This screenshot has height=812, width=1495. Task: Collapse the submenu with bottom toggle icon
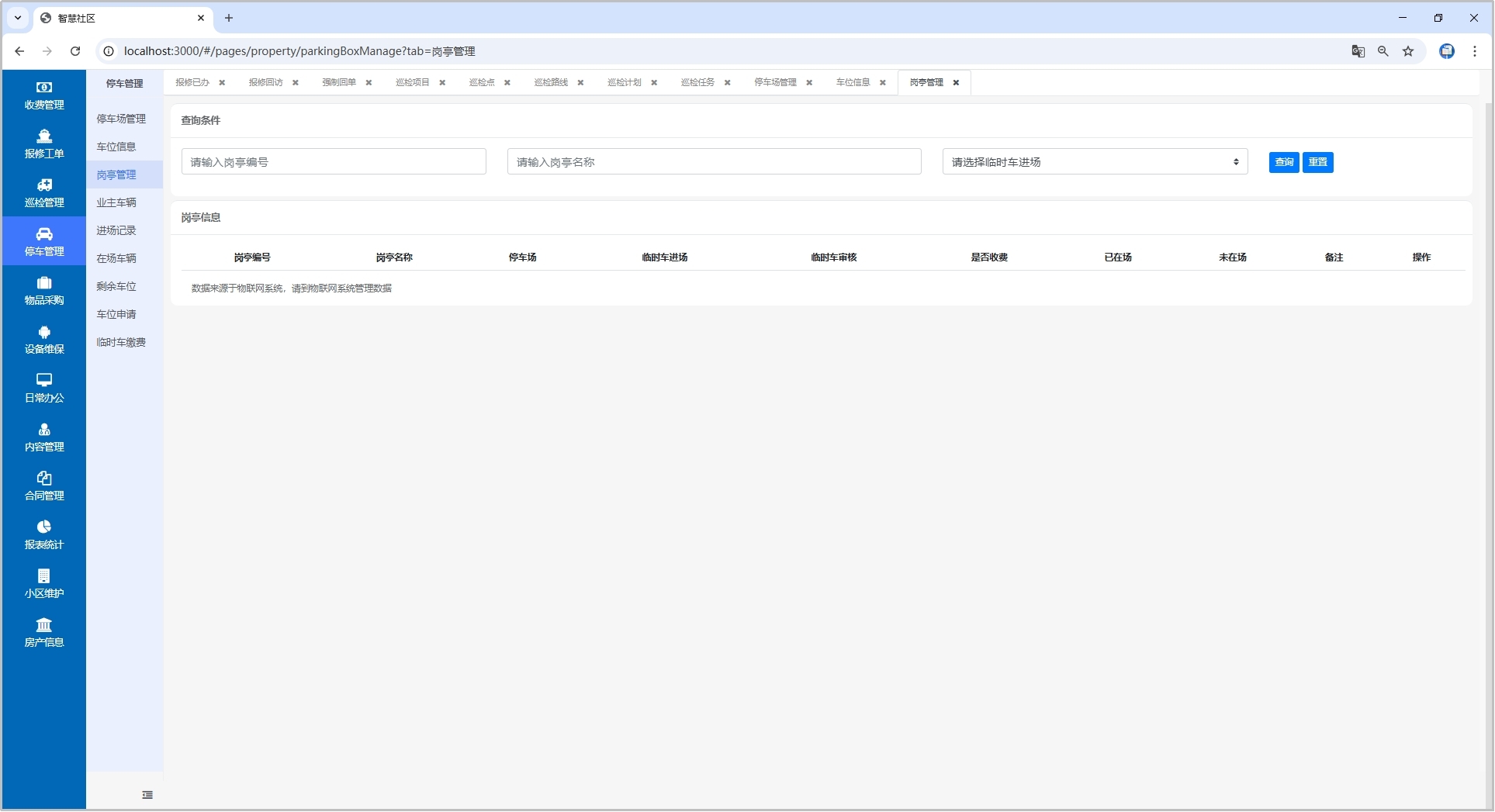tap(147, 795)
